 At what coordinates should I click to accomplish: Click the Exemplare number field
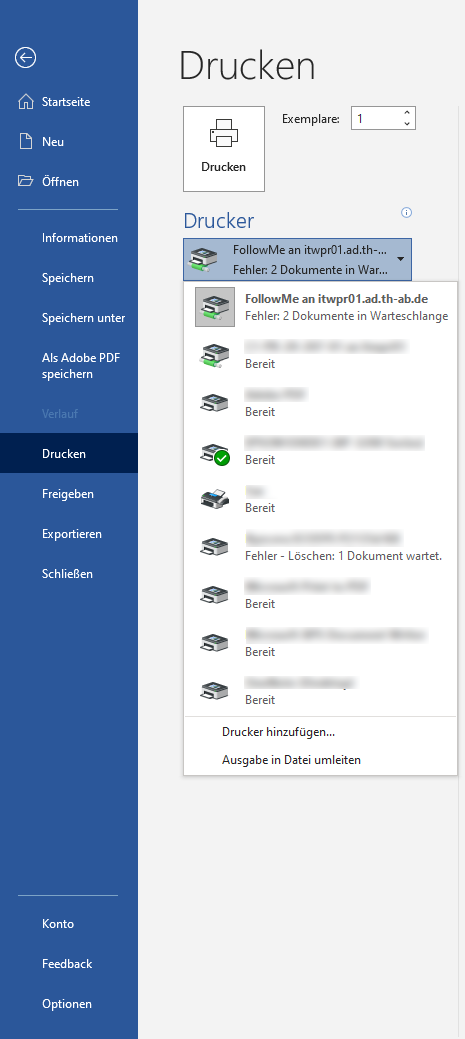tap(376, 119)
